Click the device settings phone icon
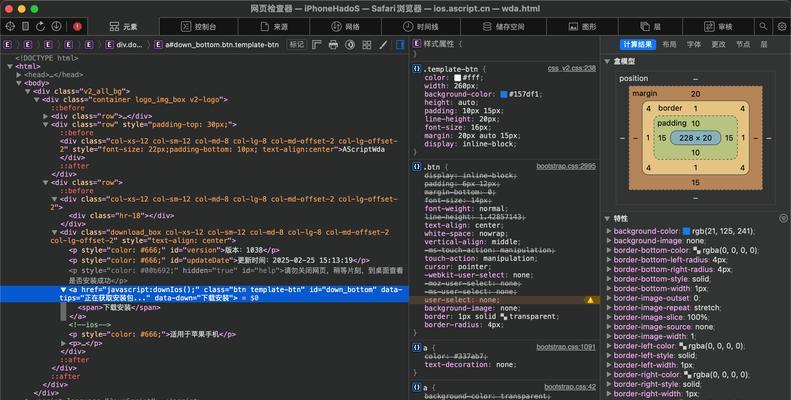This screenshot has width=791, height=400. [26, 26]
